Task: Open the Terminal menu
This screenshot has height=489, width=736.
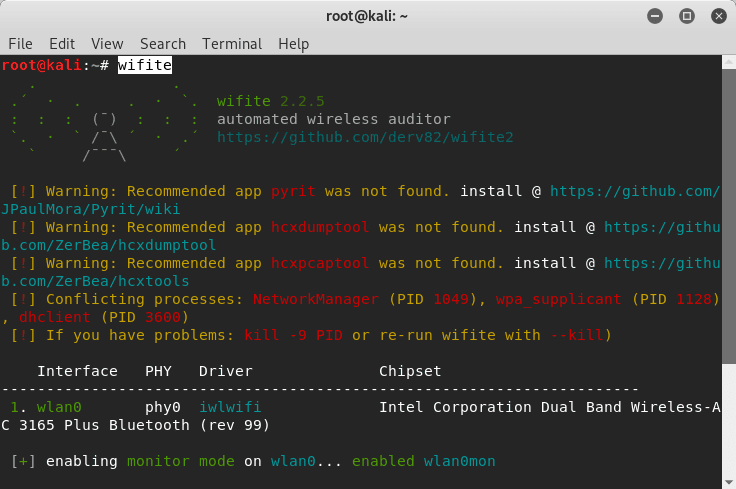Action: click(x=232, y=44)
